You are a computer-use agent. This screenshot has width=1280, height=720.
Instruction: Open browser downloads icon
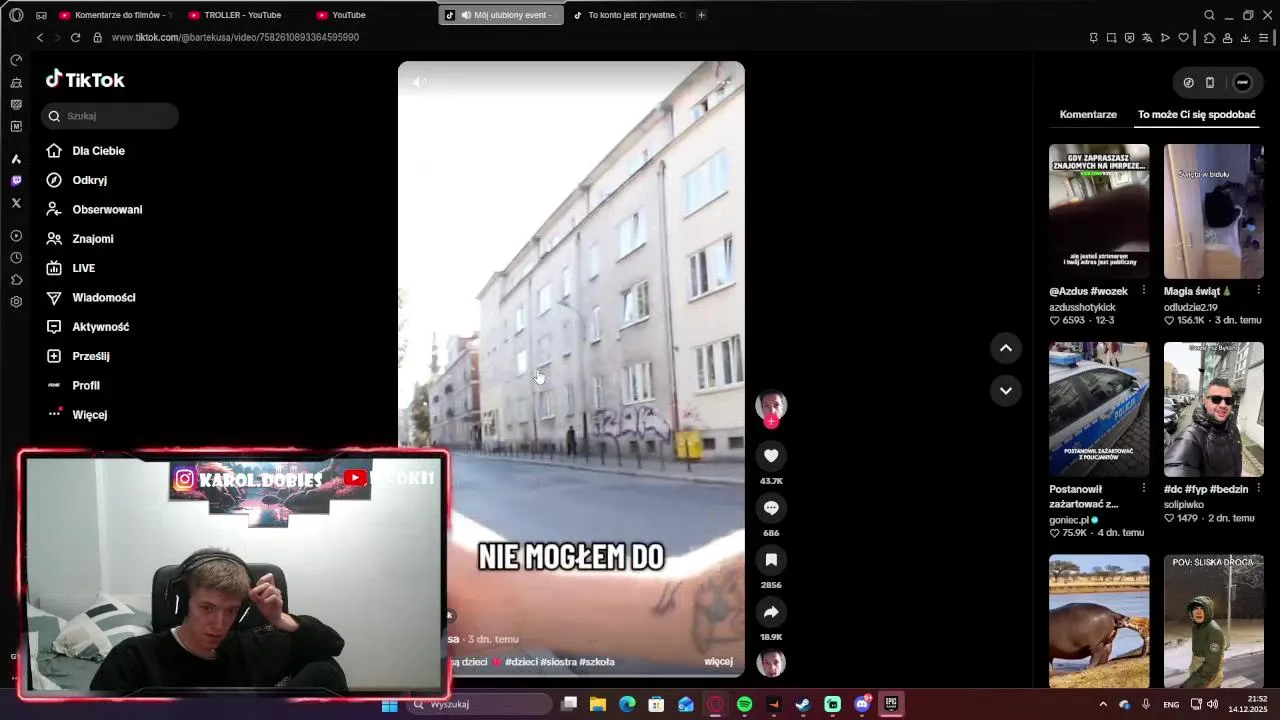click(x=1245, y=38)
